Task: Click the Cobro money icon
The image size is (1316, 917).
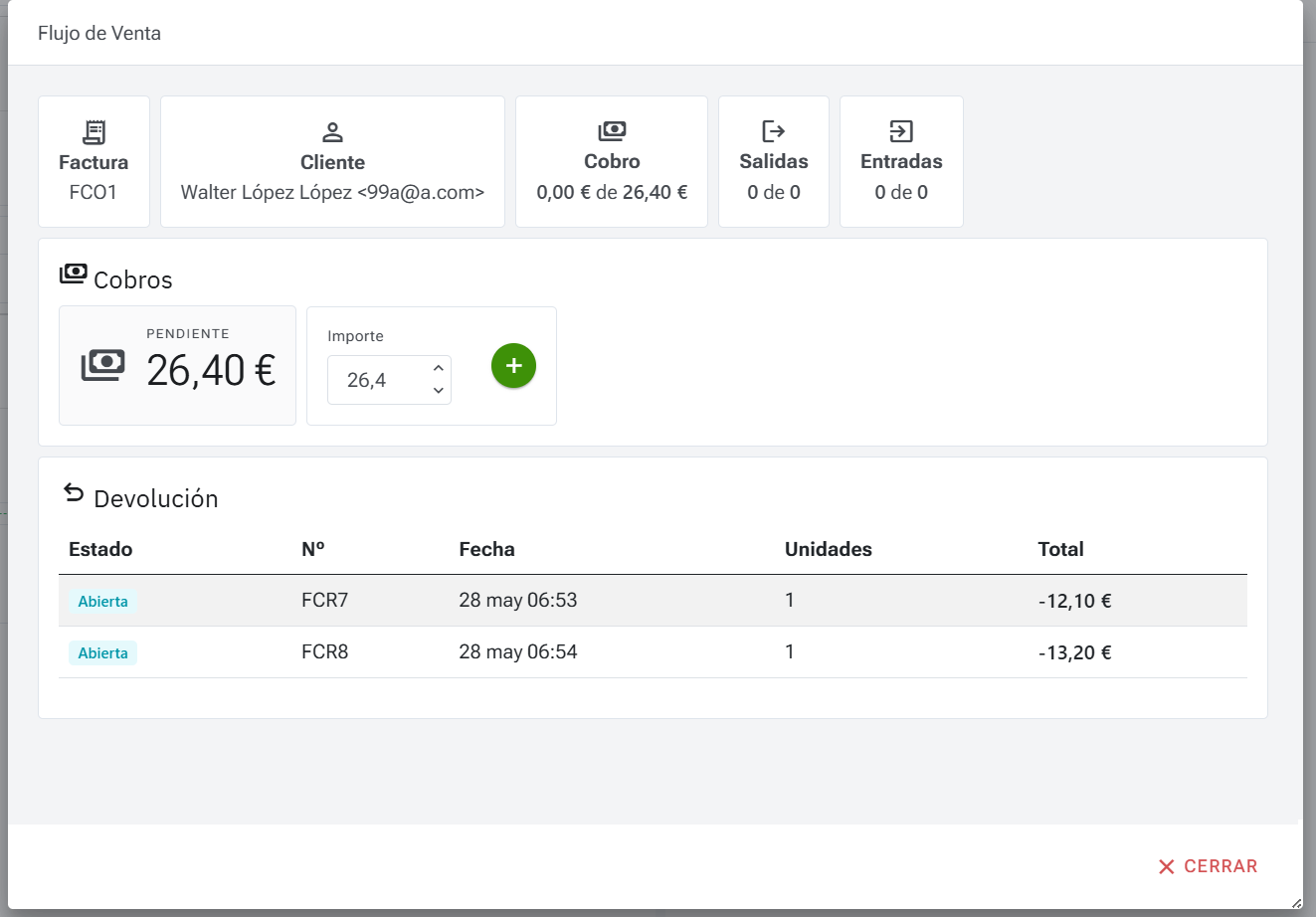Action: click(x=612, y=130)
